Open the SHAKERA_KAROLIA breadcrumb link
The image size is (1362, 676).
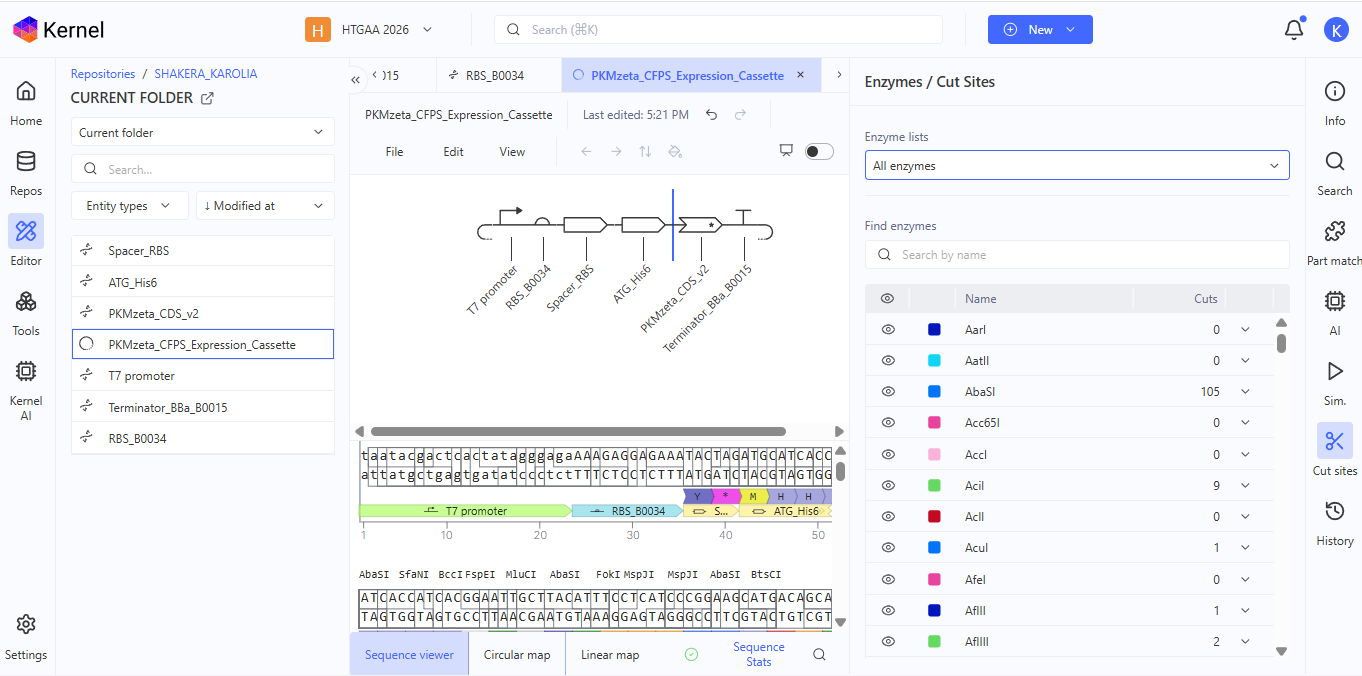click(x=206, y=74)
